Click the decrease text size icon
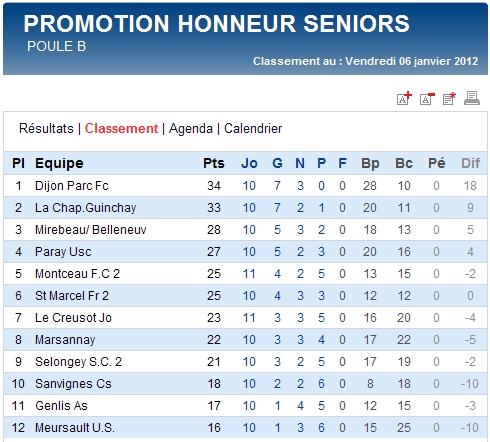490x442 pixels. click(427, 98)
